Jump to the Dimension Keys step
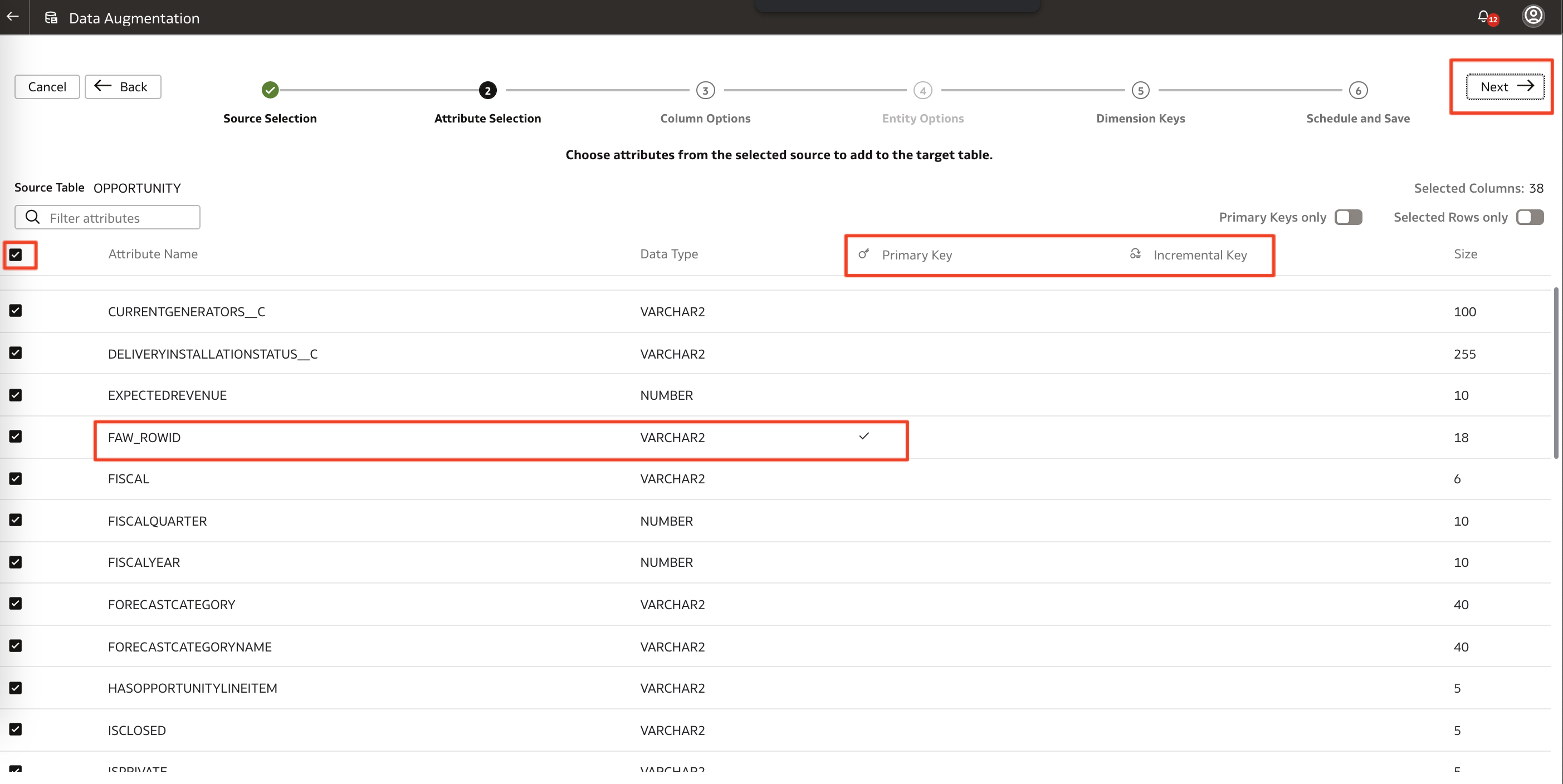This screenshot has width=1563, height=784. (1140, 90)
